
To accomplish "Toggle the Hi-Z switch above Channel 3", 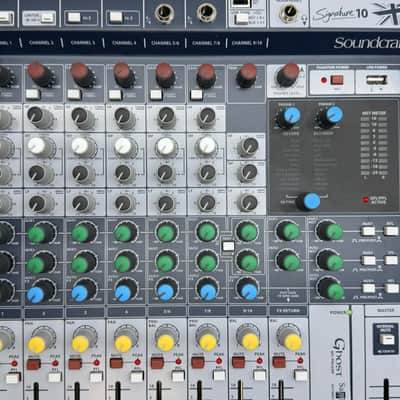I will [74, 17].
